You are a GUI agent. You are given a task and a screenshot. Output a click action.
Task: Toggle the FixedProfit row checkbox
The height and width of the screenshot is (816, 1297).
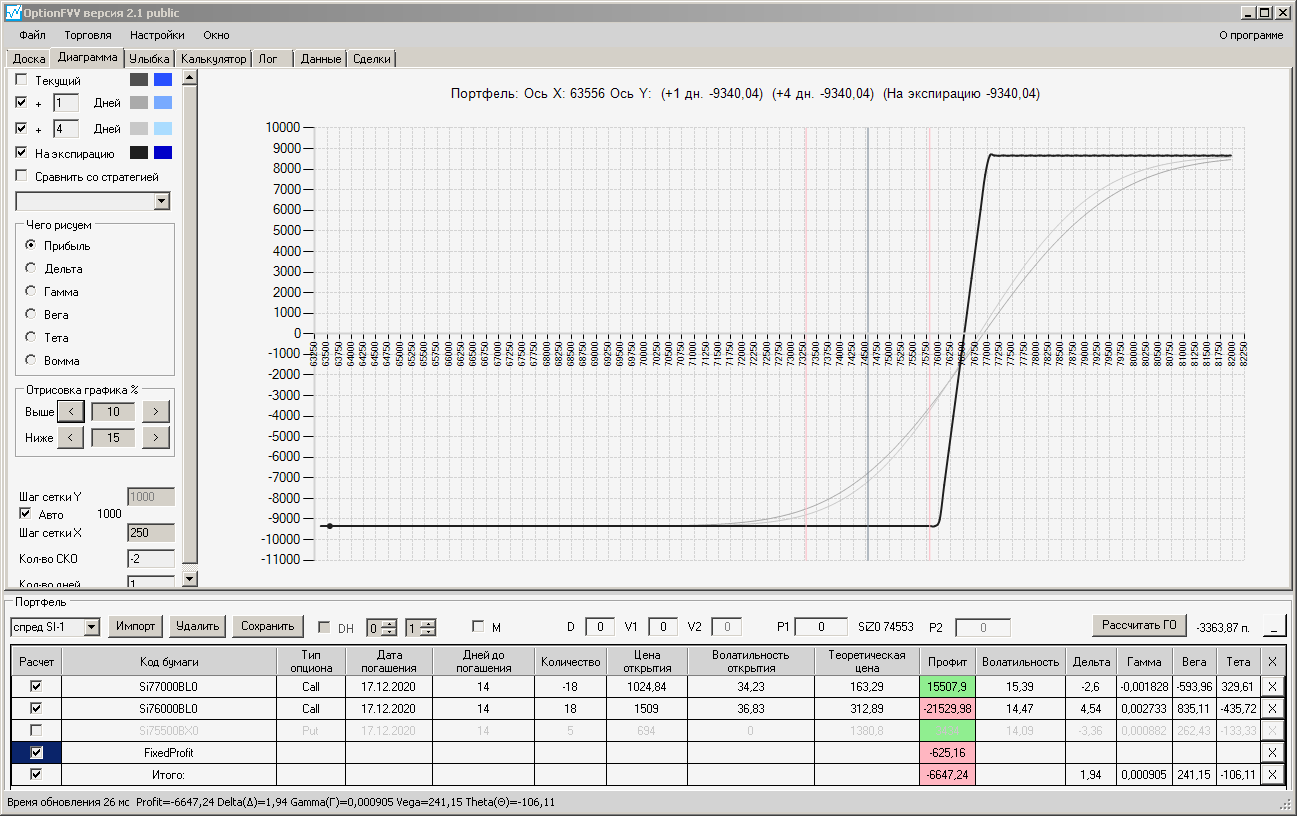37,753
